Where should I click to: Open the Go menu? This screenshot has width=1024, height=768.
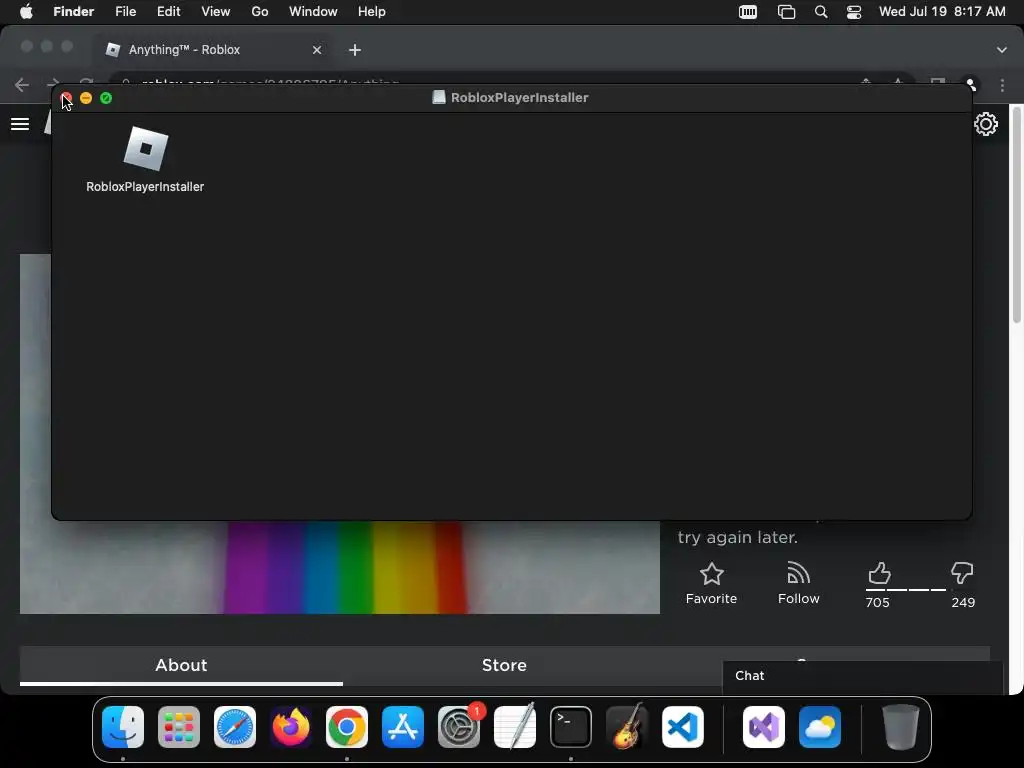pos(260,12)
